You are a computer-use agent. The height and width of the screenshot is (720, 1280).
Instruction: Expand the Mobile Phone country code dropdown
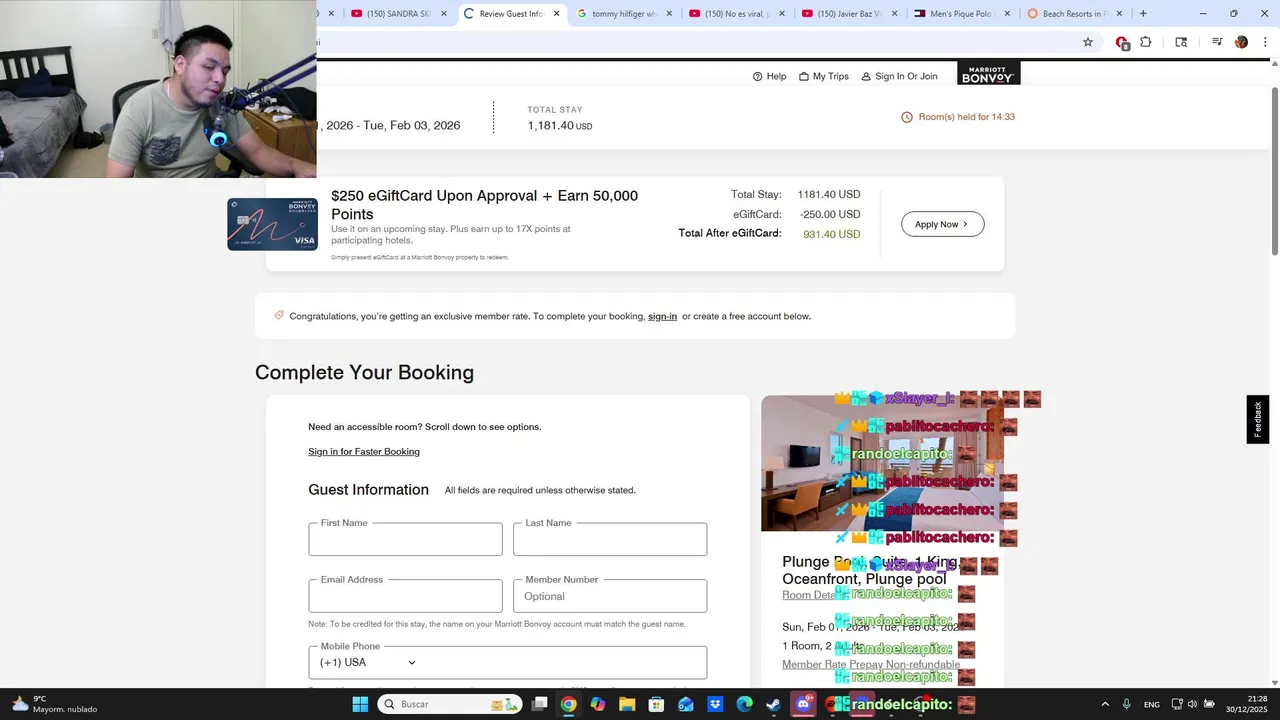click(368, 663)
